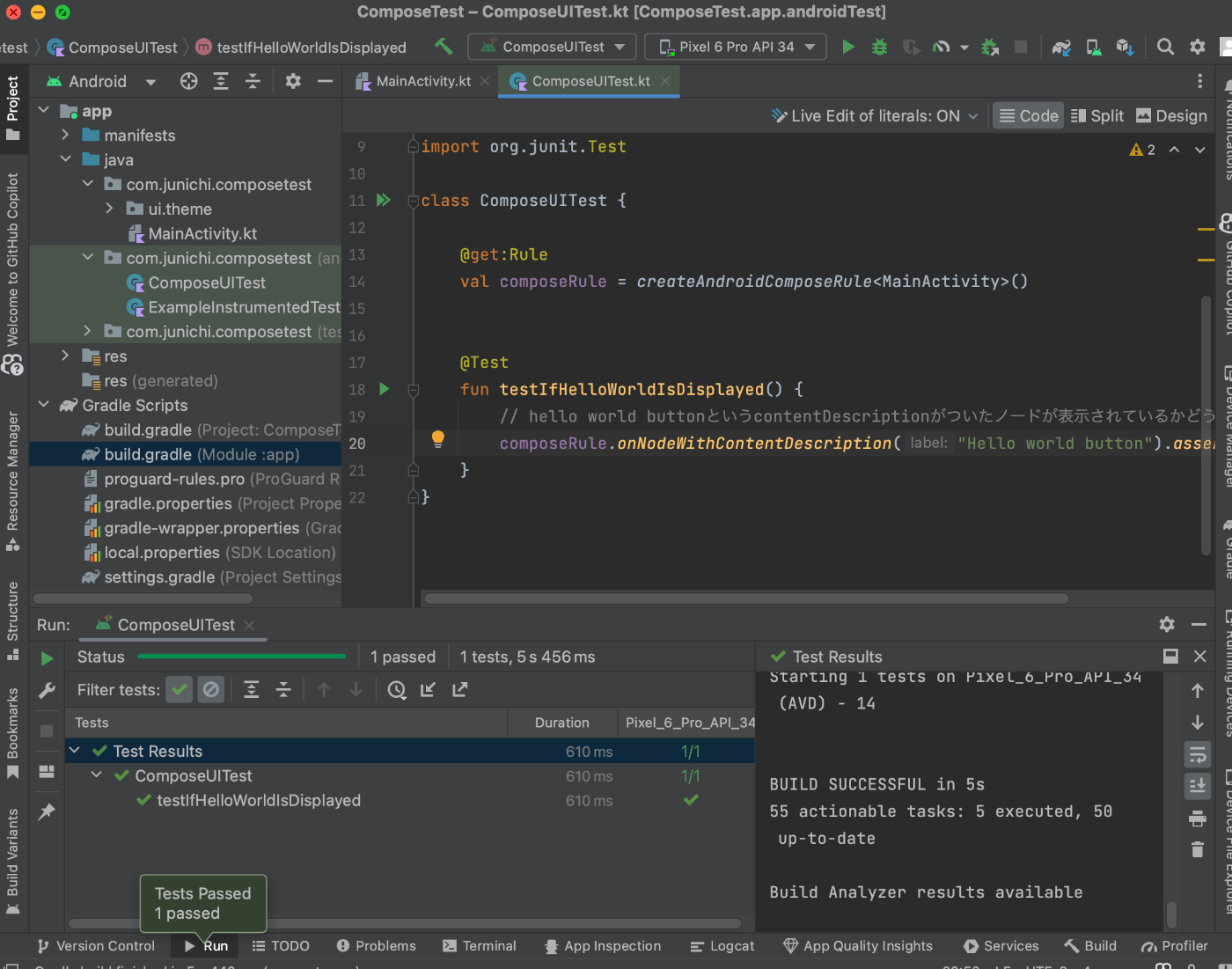Expand the ui.theme package
1232x969 pixels.
109,209
